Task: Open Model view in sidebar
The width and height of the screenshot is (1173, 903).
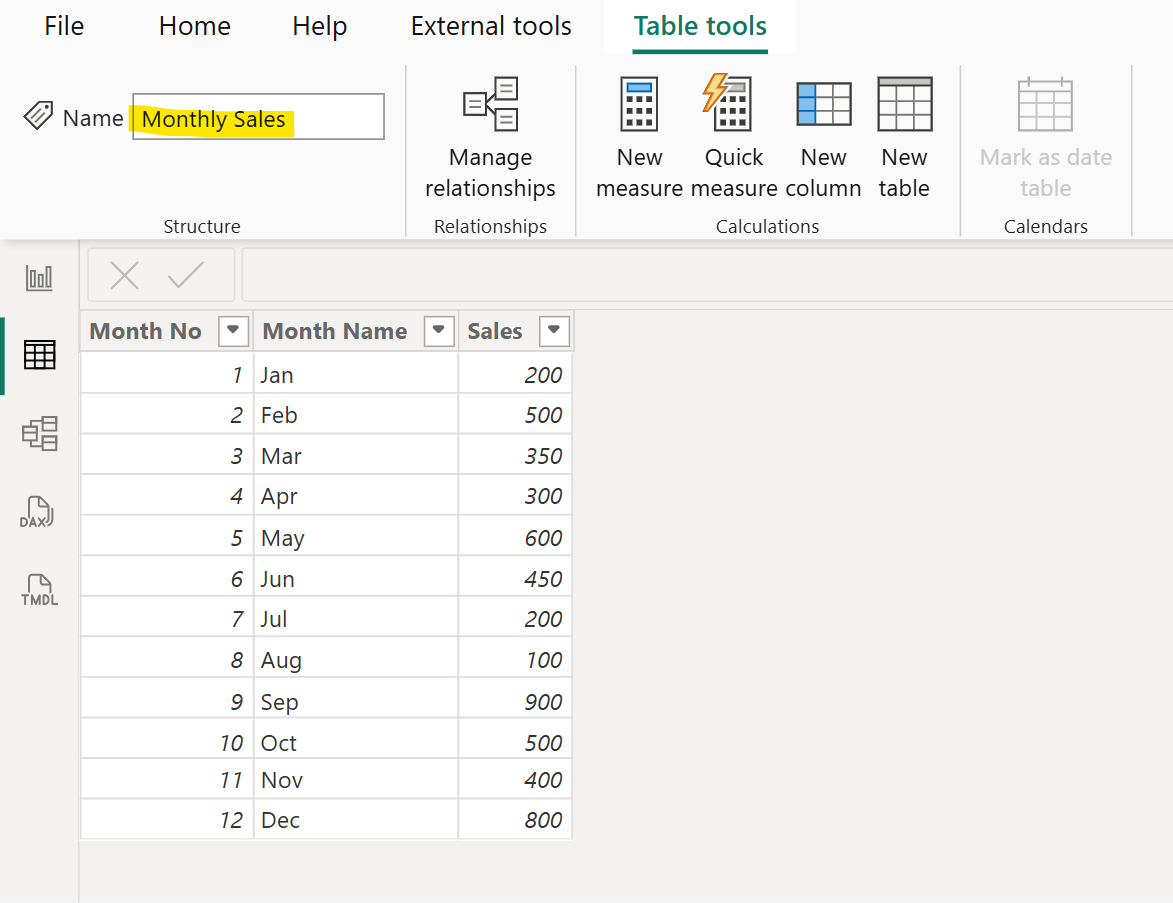Action: click(x=39, y=433)
